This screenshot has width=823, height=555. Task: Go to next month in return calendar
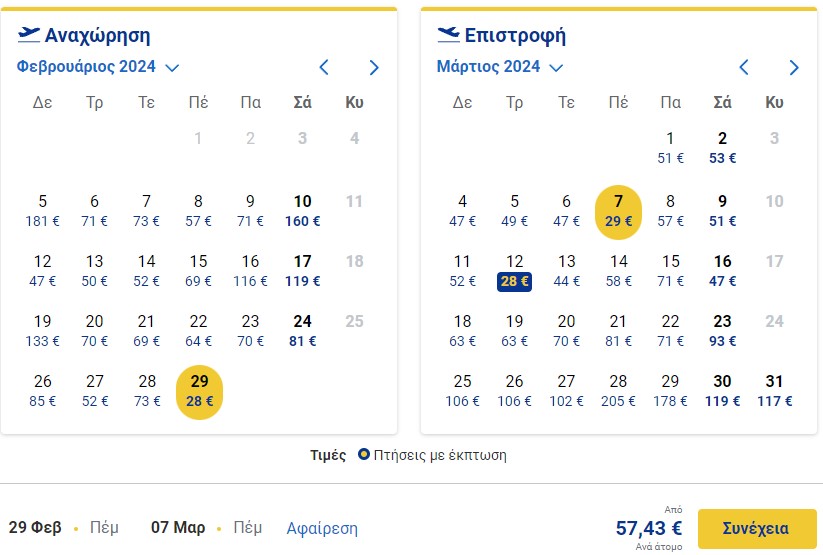(794, 67)
